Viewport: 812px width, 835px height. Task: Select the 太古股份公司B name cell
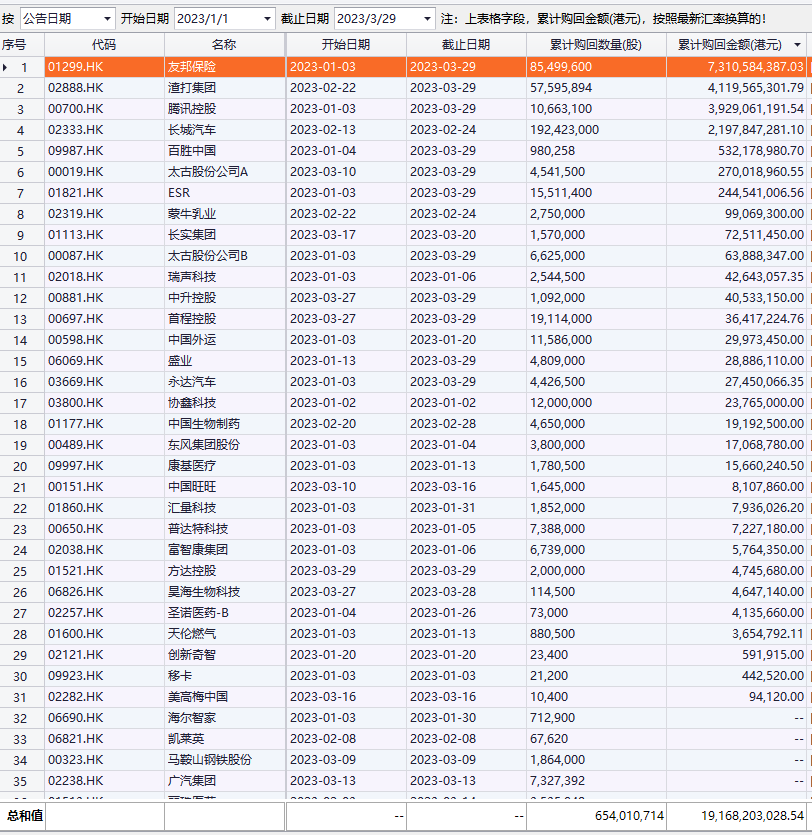click(x=224, y=256)
